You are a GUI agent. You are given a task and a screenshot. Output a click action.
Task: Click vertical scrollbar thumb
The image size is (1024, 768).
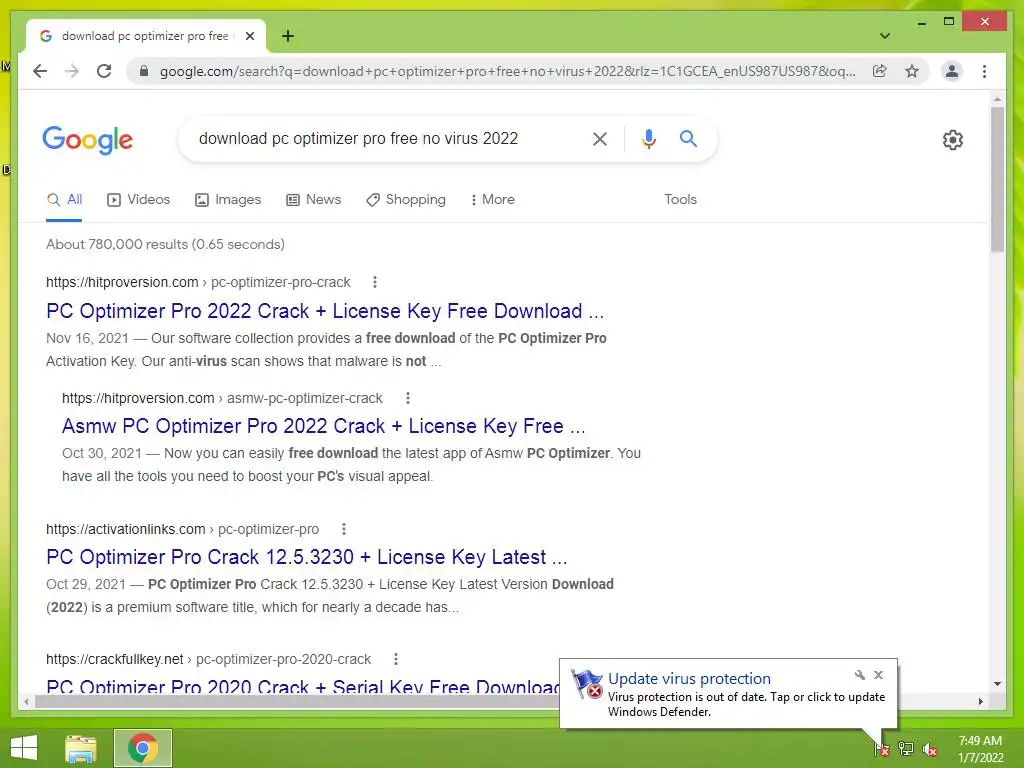(x=997, y=180)
